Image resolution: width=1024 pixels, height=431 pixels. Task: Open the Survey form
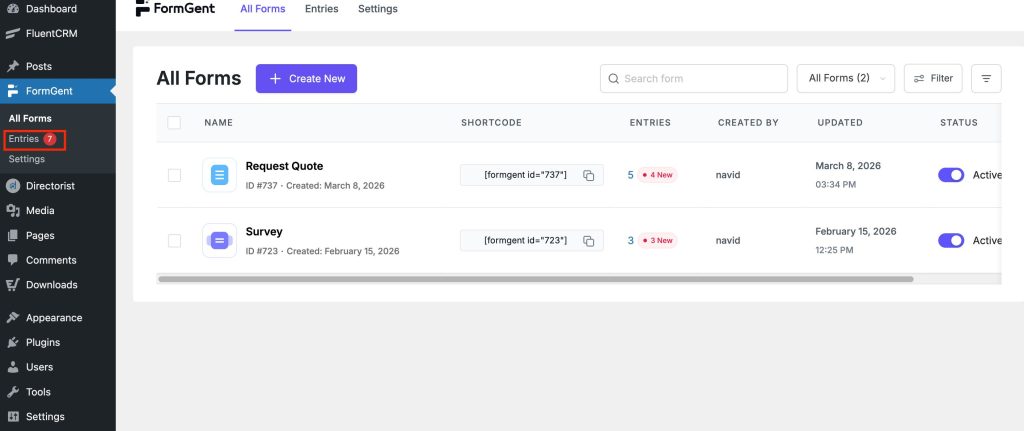[x=264, y=232]
